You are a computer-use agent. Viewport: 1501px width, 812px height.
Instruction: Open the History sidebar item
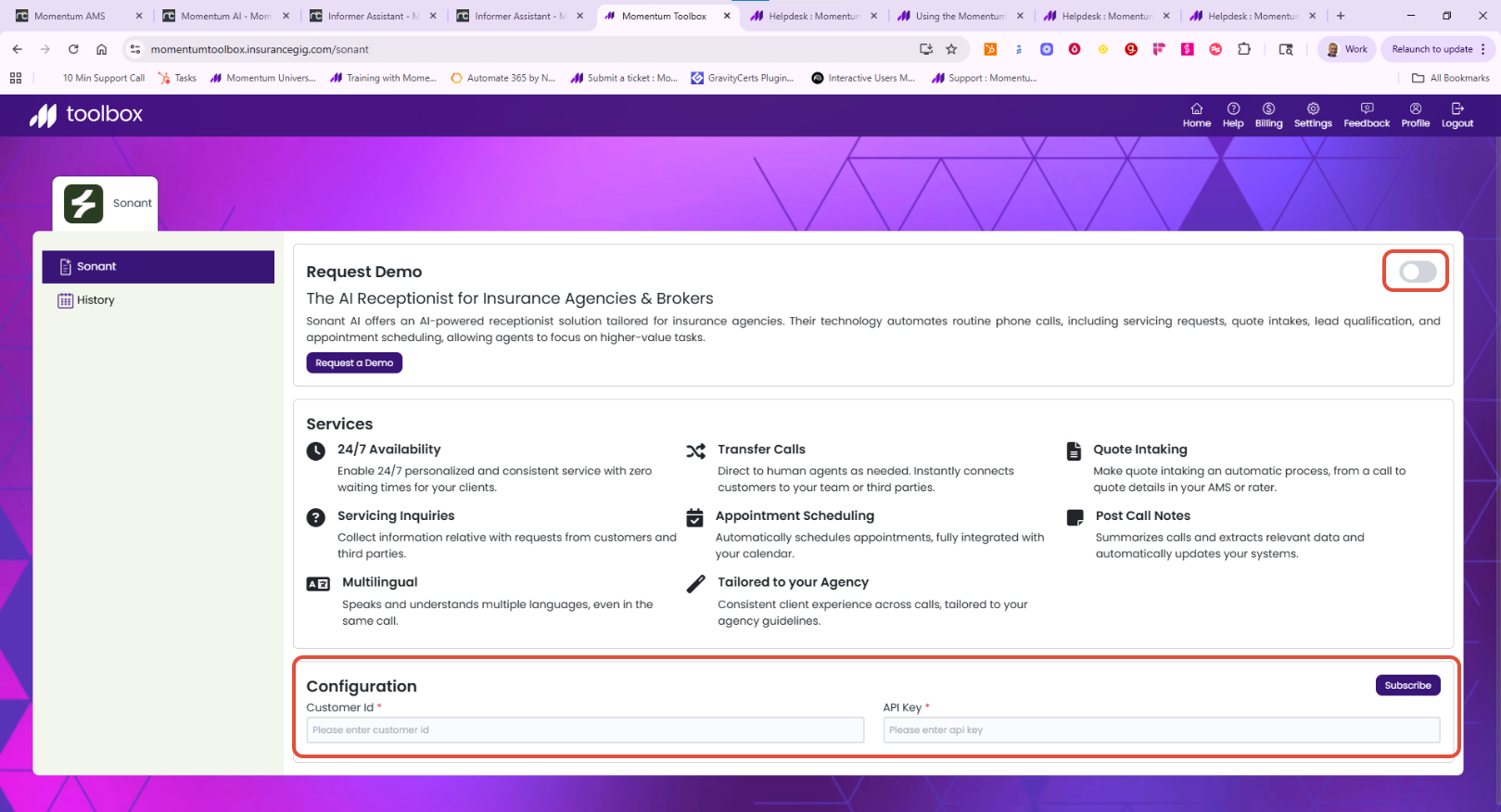[x=86, y=300]
